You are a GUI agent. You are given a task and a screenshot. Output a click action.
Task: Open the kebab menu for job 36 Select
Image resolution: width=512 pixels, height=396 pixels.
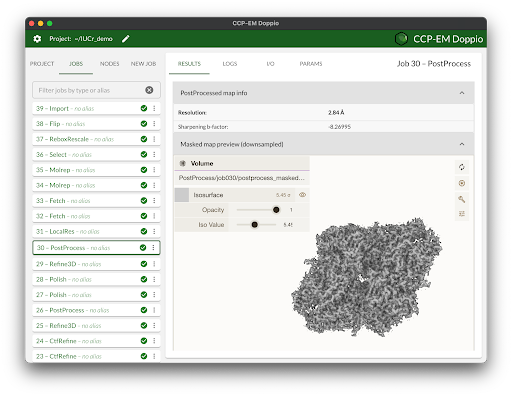pos(154,154)
